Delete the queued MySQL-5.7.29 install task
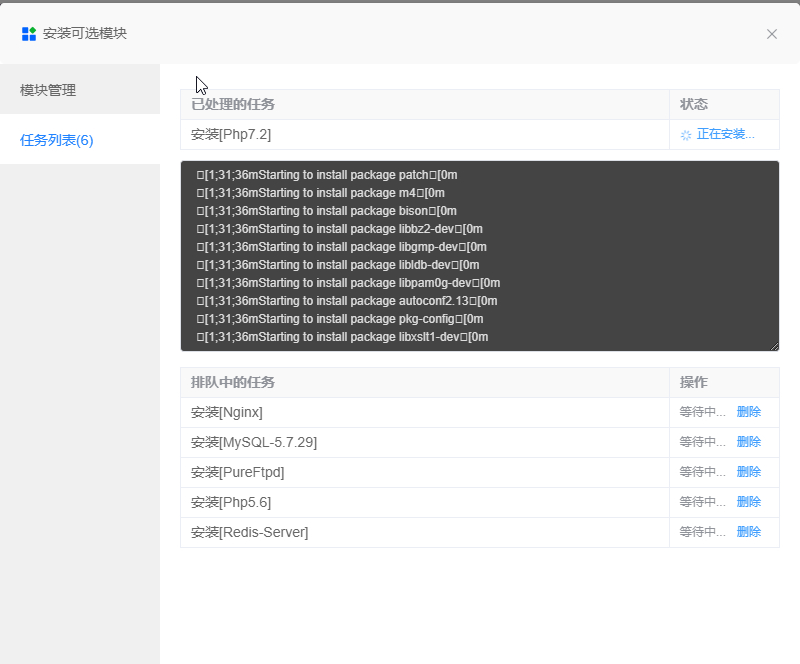Viewport: 800px width, 664px height. pos(748,442)
